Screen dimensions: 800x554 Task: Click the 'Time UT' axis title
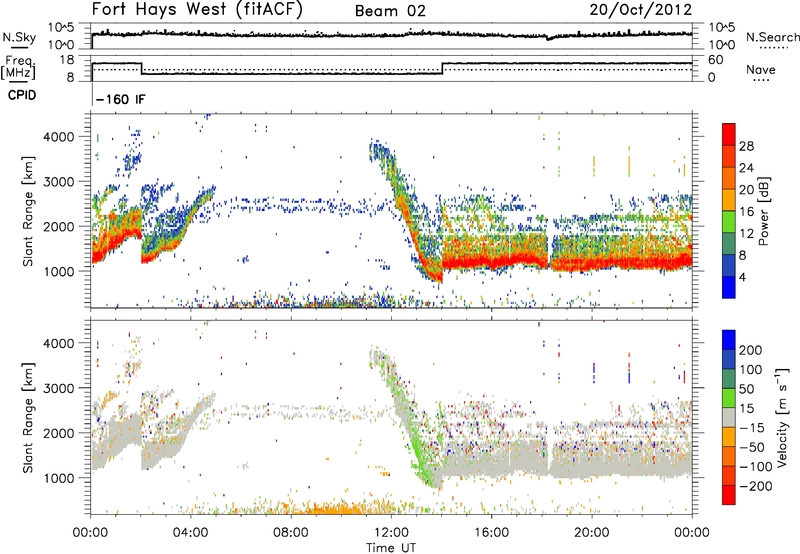click(x=391, y=548)
